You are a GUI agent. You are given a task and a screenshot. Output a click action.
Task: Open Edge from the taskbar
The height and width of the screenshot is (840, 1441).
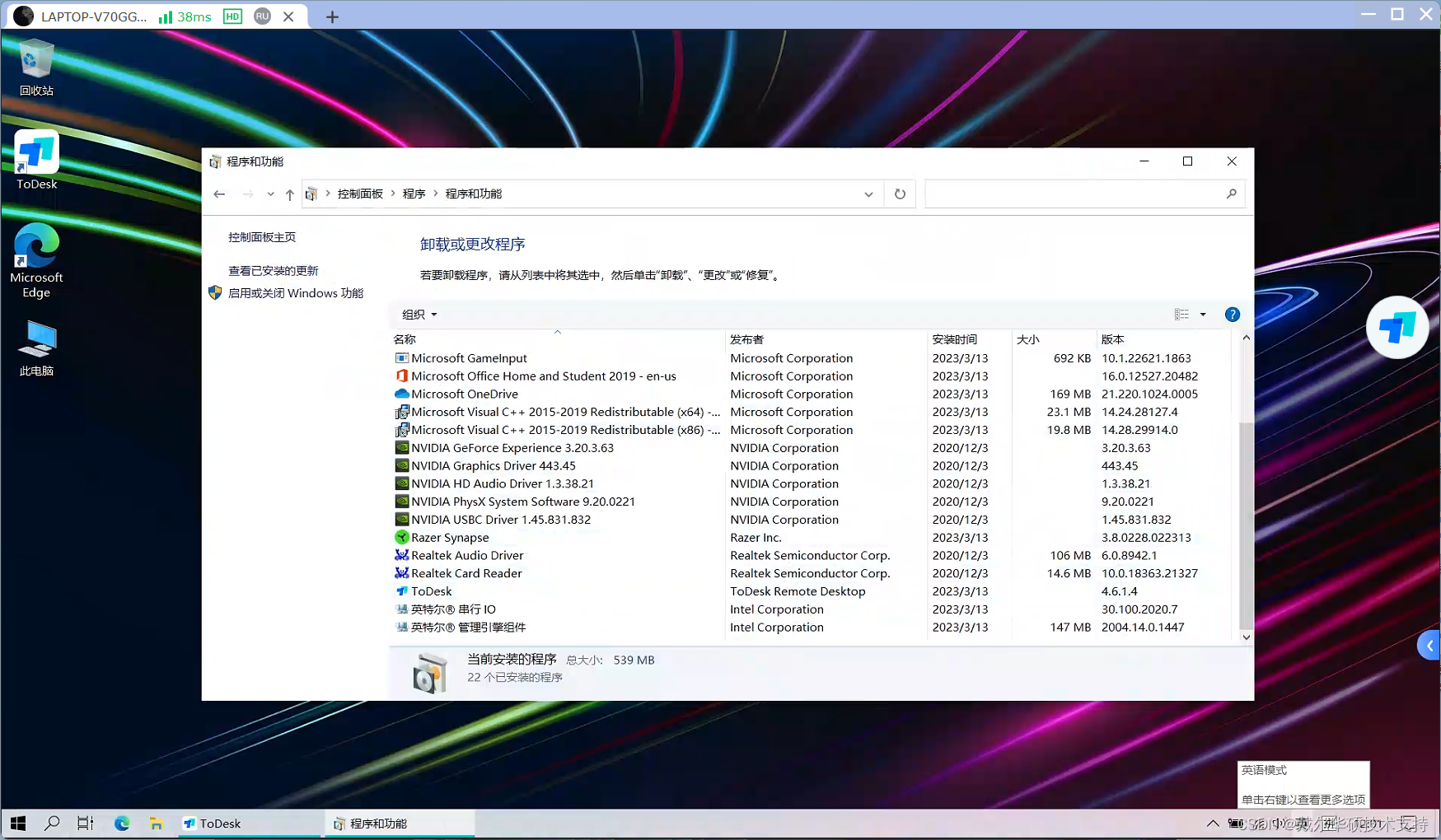pos(122,824)
